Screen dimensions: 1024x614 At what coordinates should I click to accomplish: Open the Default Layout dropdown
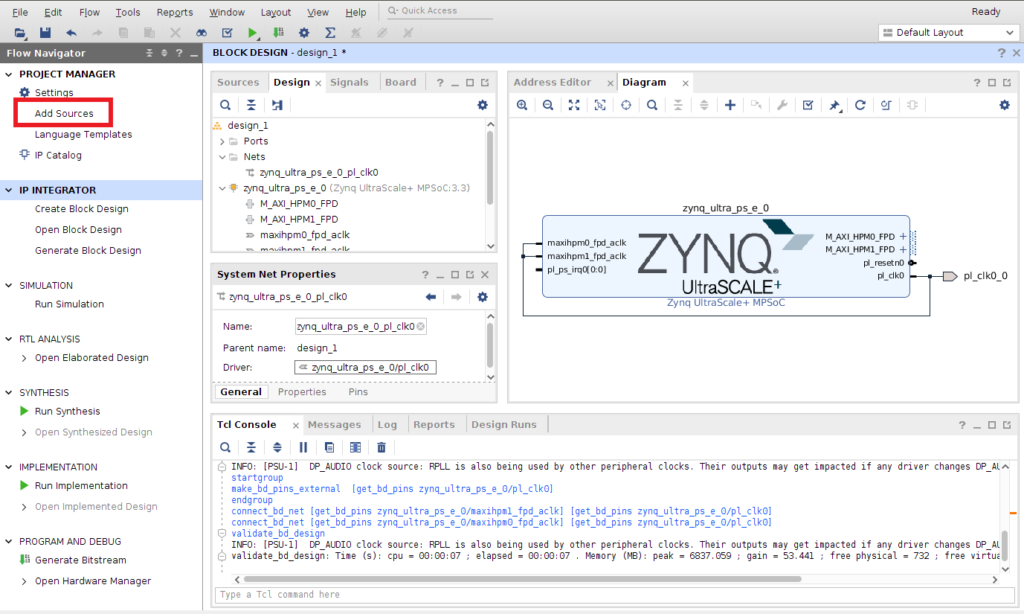947,32
